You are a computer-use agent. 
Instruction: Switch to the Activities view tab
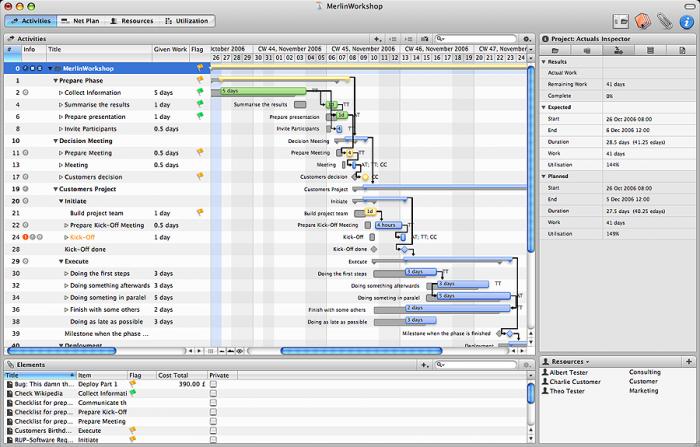[31, 21]
